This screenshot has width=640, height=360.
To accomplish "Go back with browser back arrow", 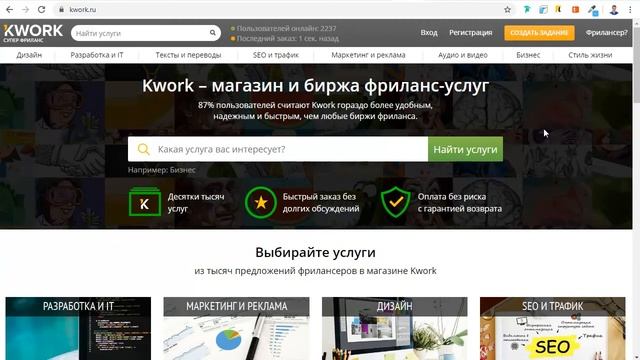I will click(x=9, y=9).
